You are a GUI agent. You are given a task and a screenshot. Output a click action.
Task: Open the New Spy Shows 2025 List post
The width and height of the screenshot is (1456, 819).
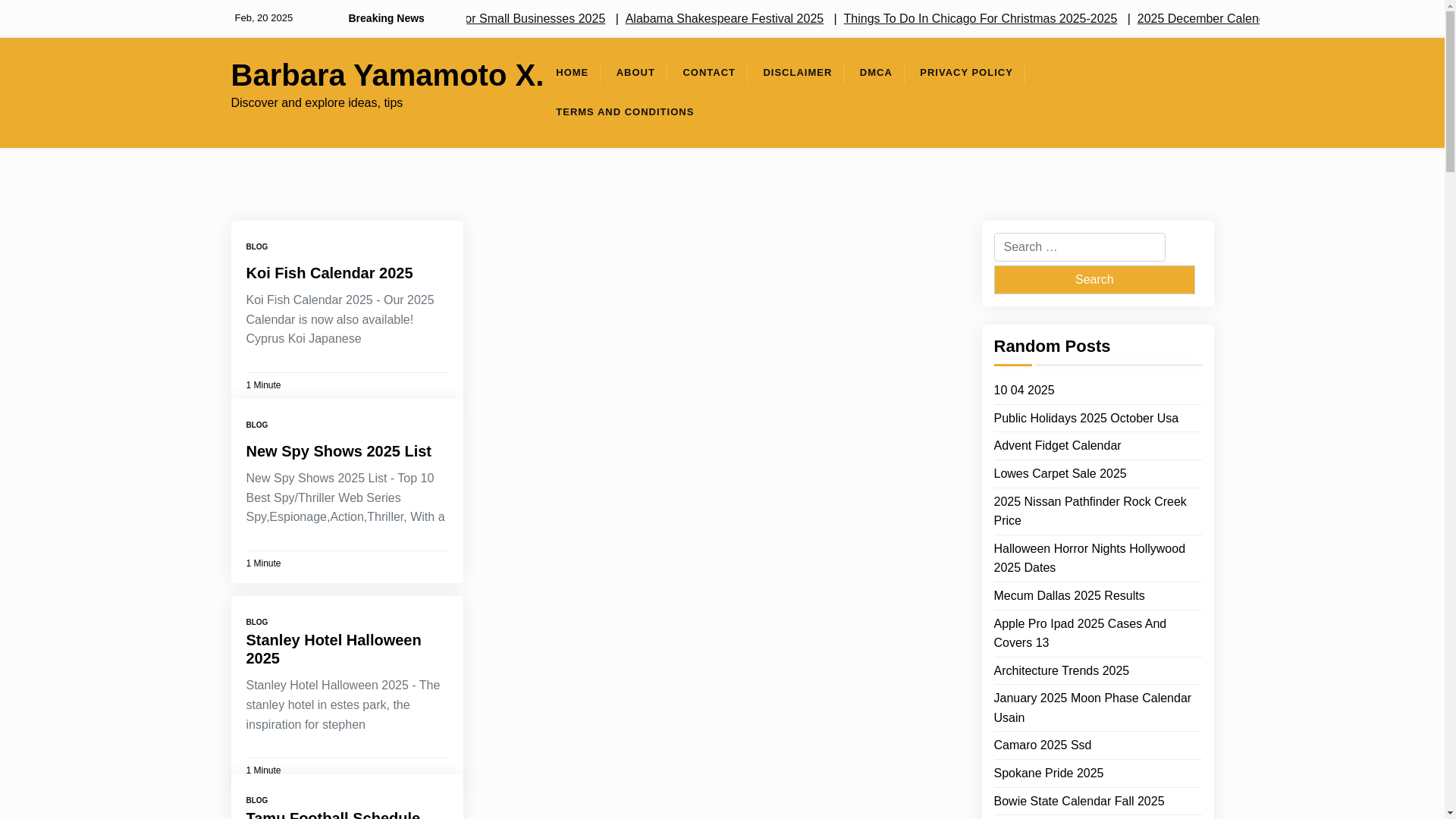[338, 451]
